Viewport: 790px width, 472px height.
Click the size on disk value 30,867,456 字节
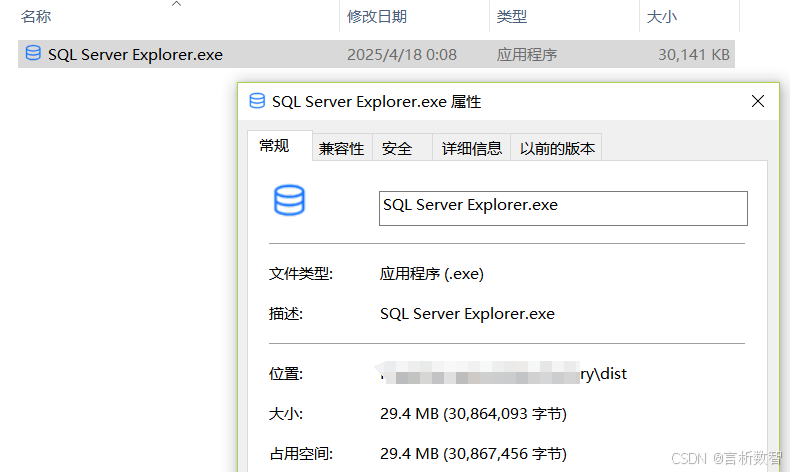pos(473,454)
